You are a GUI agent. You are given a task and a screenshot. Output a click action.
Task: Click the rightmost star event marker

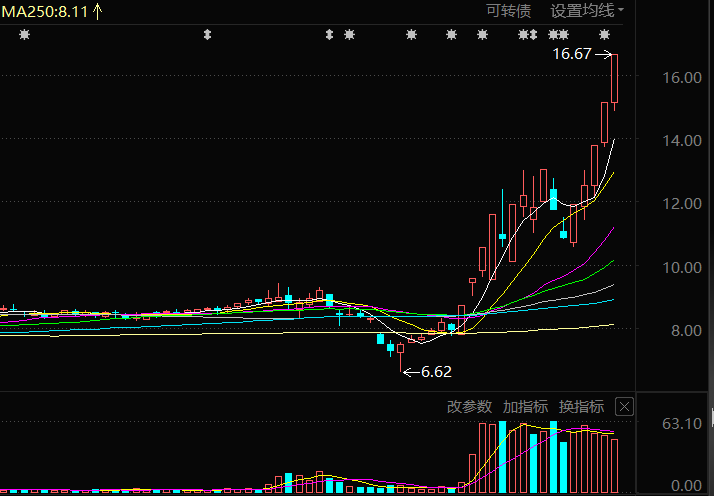coord(604,35)
